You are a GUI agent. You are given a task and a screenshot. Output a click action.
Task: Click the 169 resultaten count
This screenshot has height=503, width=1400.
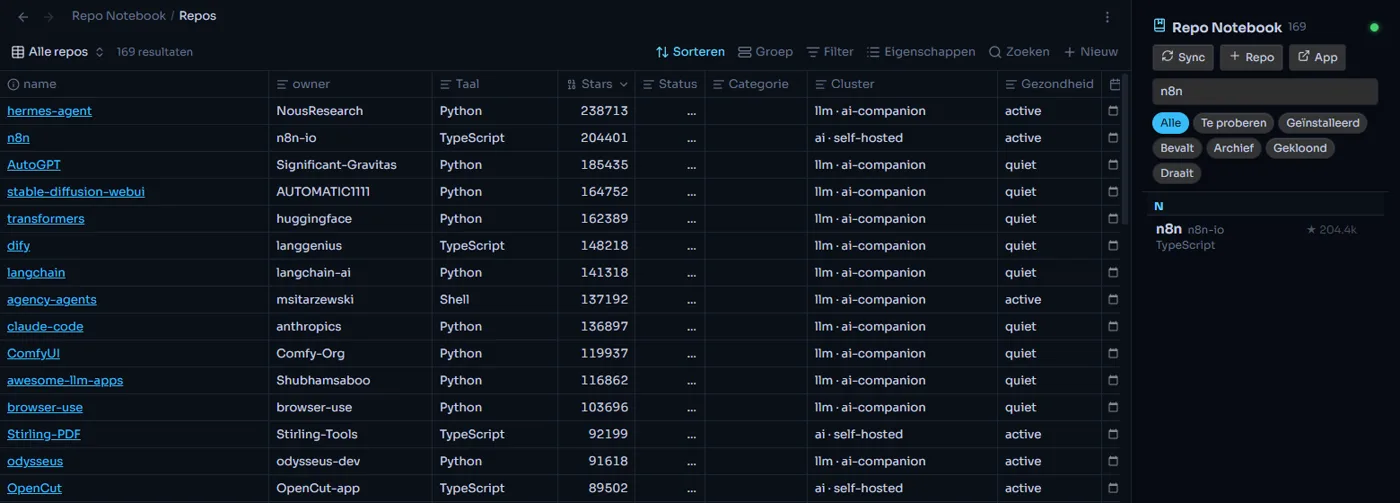155,52
